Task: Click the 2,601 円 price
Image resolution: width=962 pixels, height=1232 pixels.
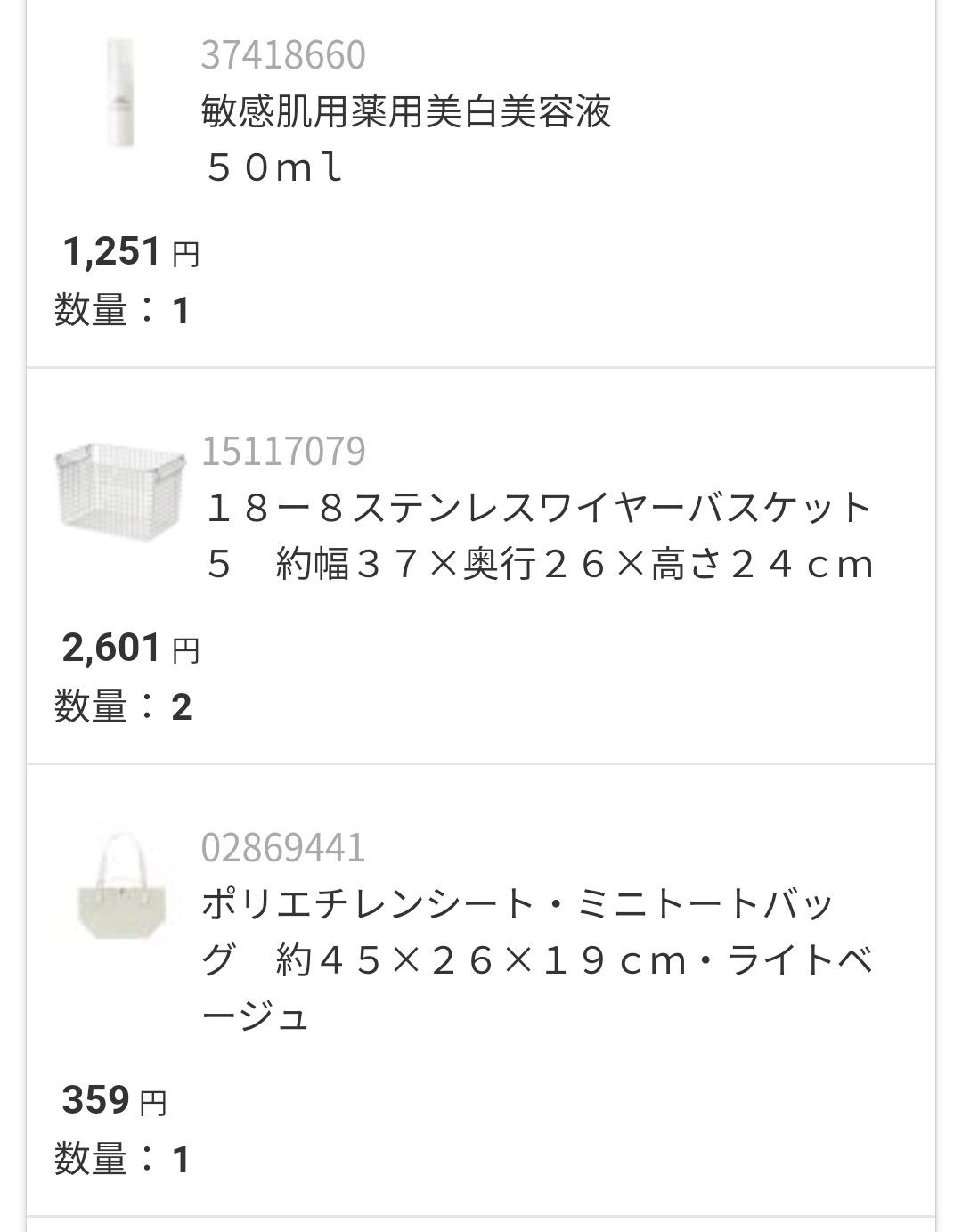Action: [x=130, y=649]
